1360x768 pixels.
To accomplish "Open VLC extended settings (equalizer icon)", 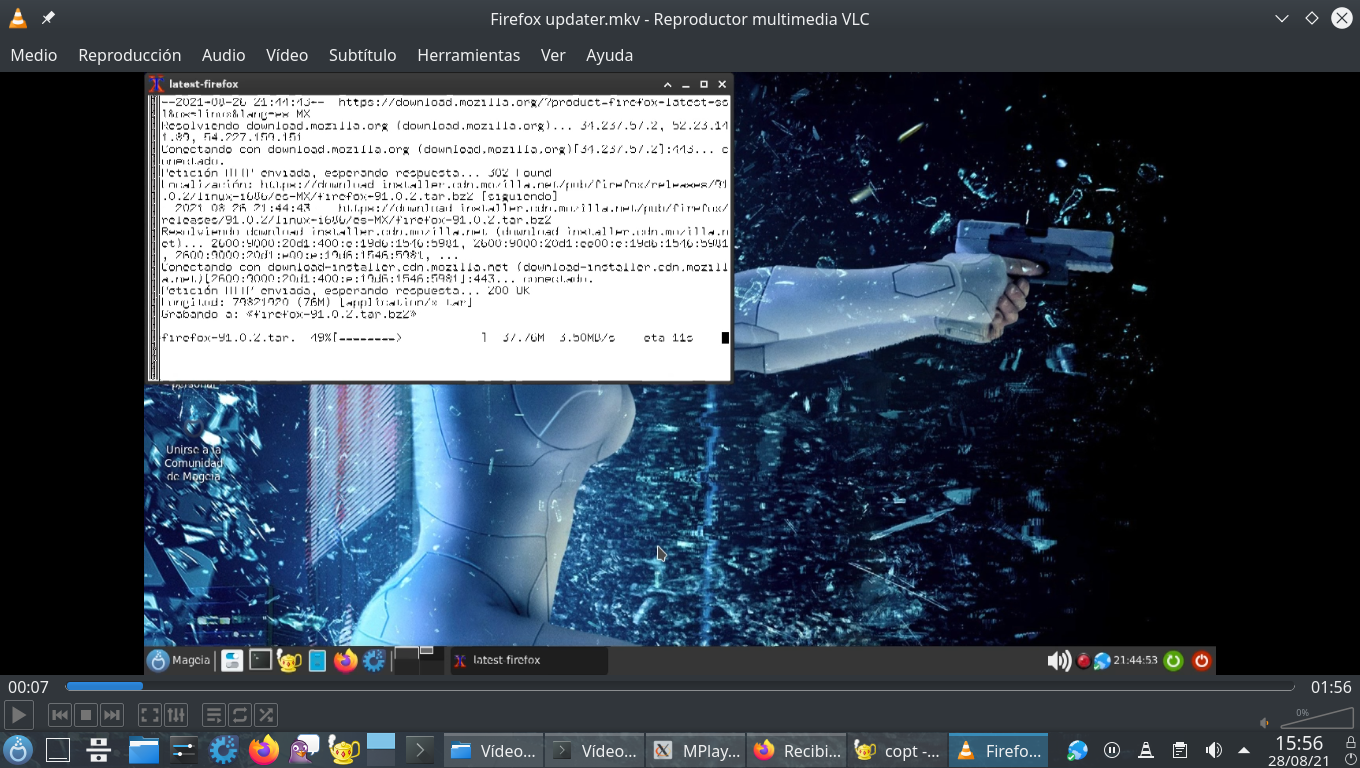I will click(176, 715).
